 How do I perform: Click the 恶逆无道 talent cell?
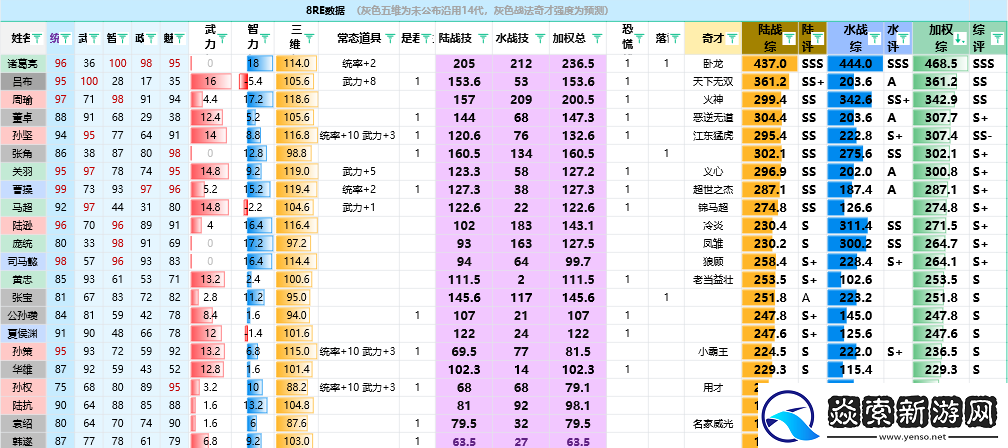[713, 118]
